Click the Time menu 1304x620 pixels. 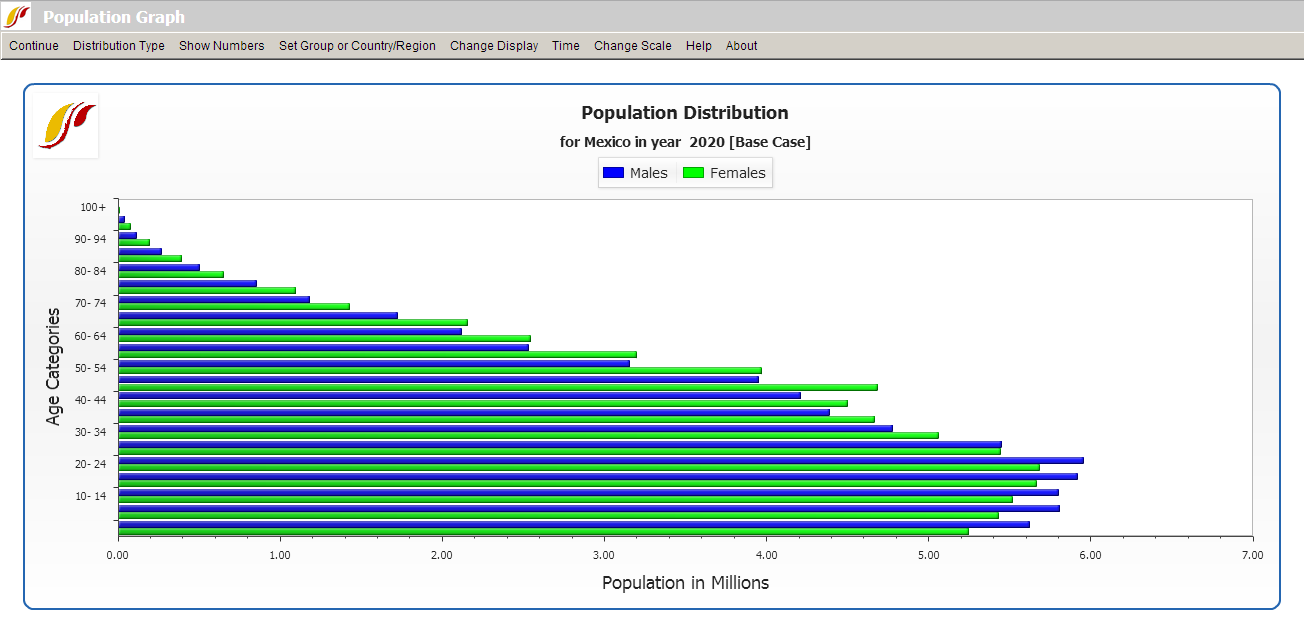tap(565, 46)
